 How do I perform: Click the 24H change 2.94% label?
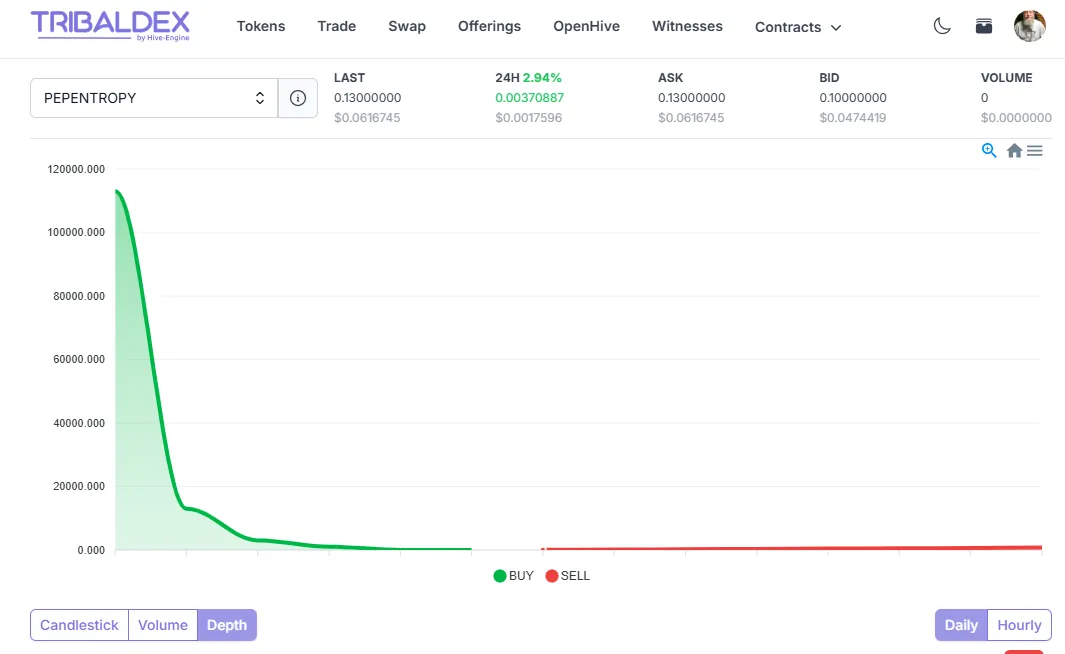(x=528, y=77)
